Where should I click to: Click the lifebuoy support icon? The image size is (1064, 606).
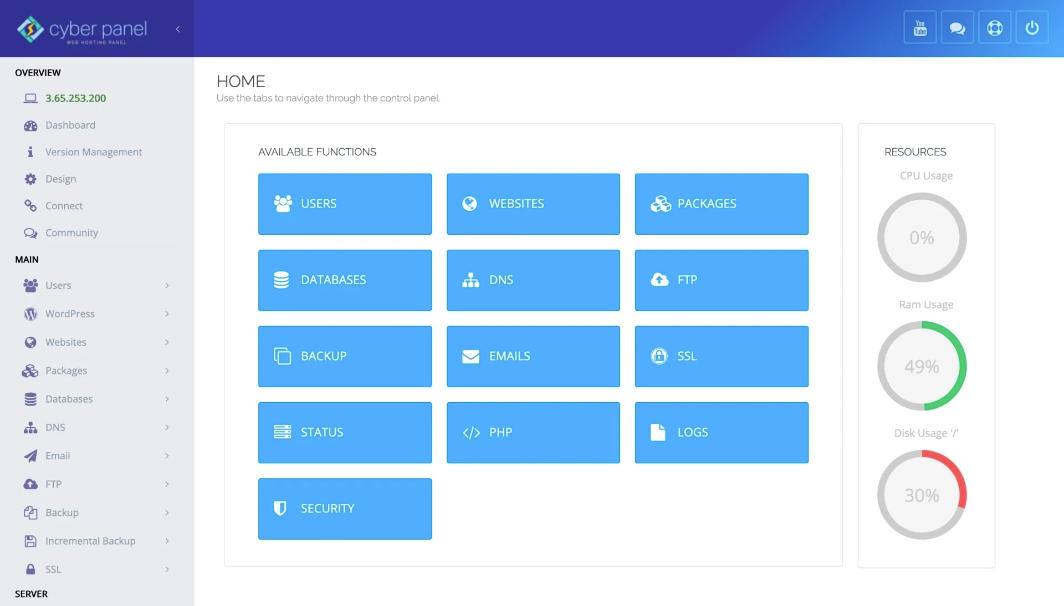point(995,28)
